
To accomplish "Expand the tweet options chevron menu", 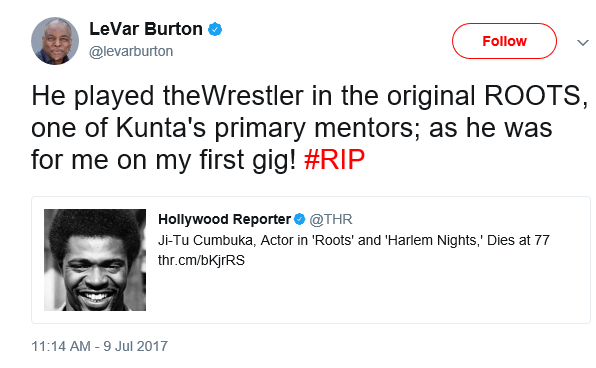I will click(583, 42).
